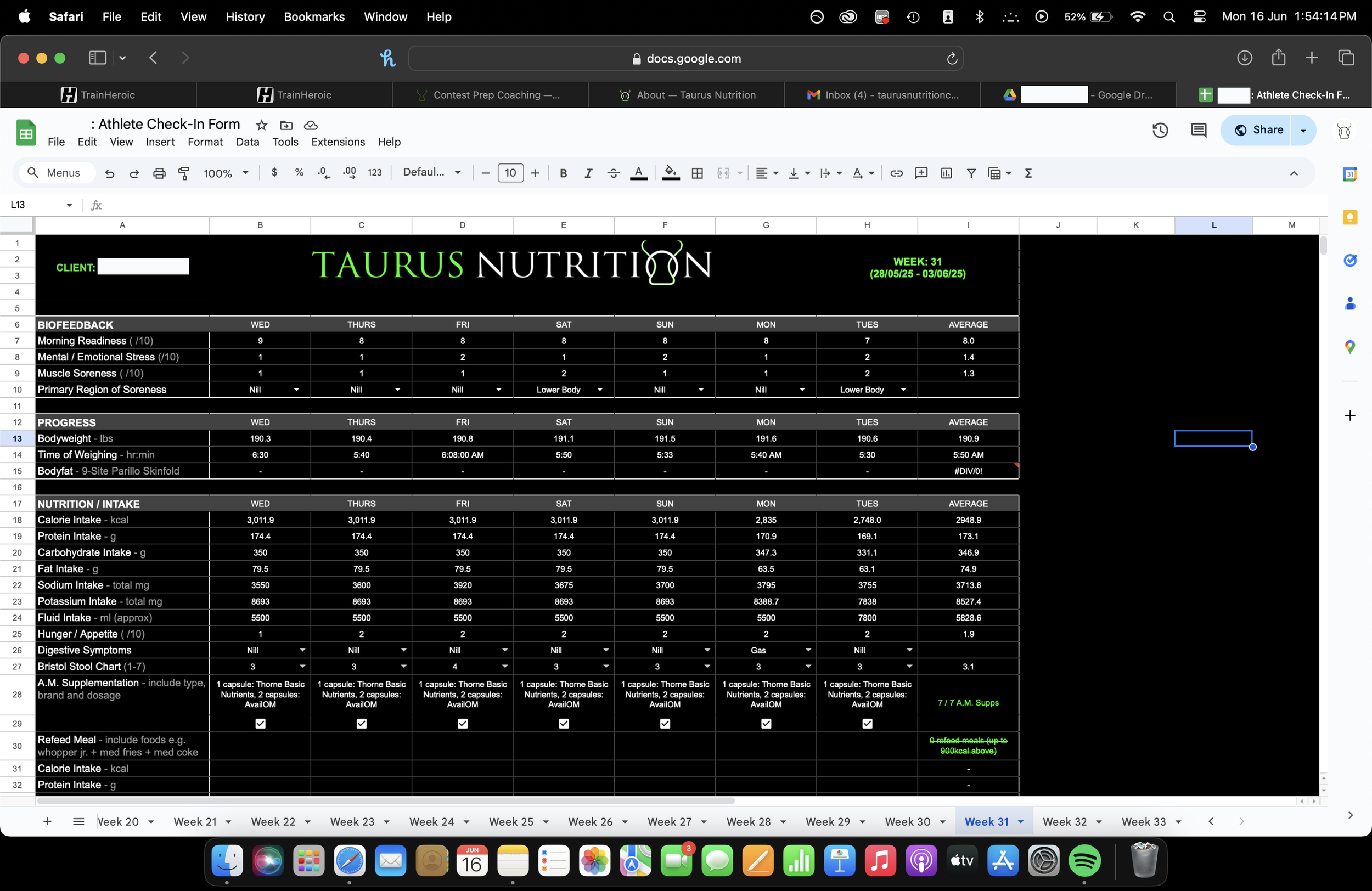Uncheck Wednesday A.M. supplement checkbox
Viewport: 1372px width, 891px height.
point(260,723)
